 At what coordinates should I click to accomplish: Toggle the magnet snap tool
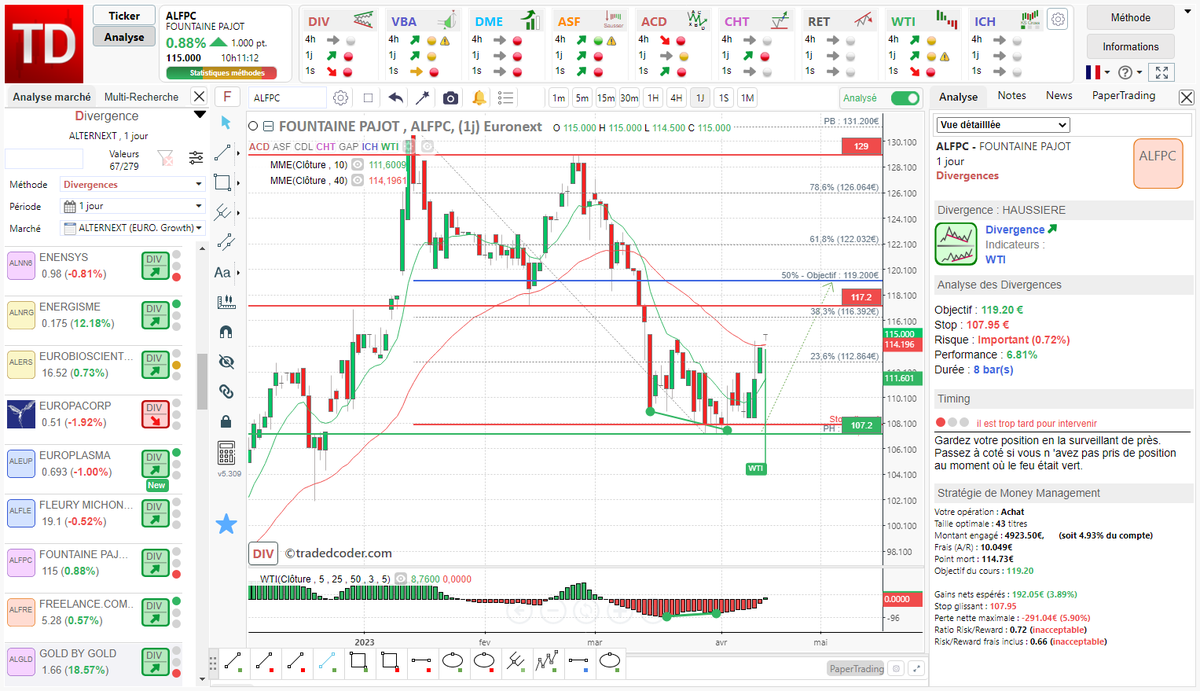click(x=226, y=331)
